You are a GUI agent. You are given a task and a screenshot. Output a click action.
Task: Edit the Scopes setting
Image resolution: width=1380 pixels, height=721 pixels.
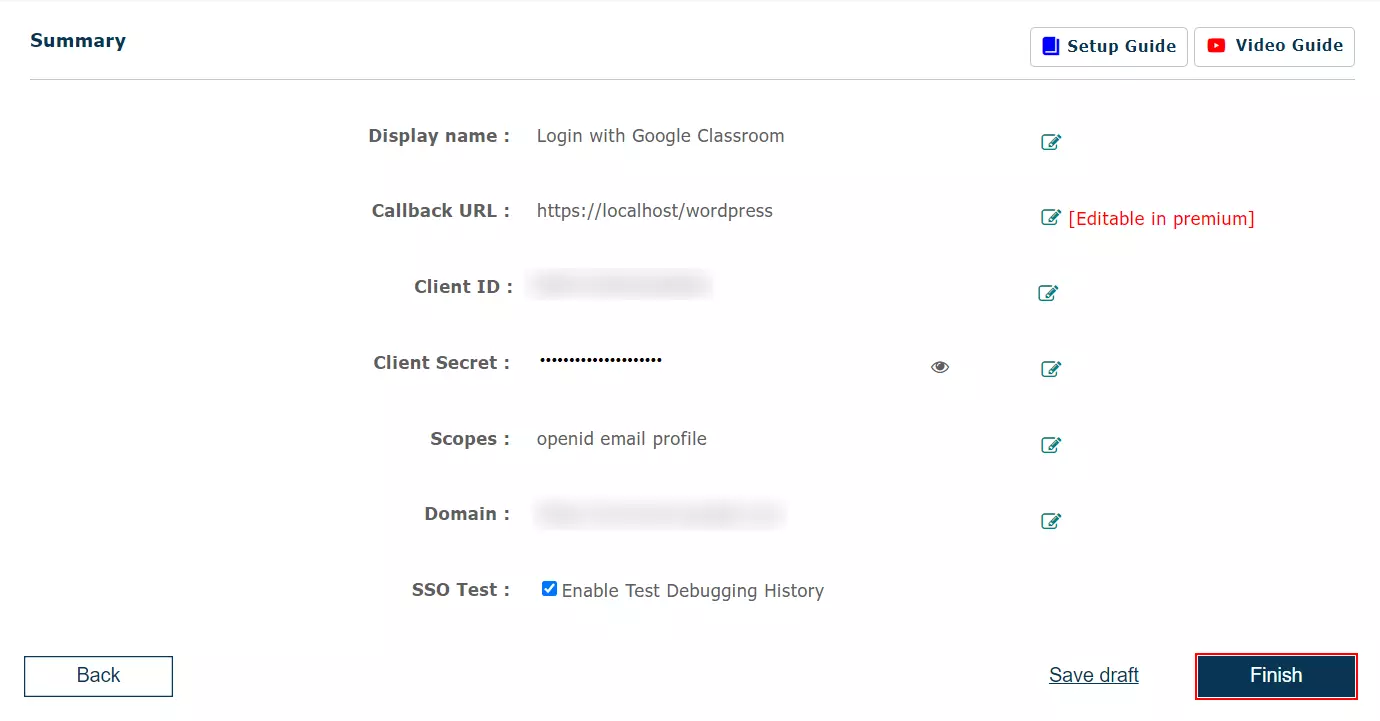(x=1051, y=445)
